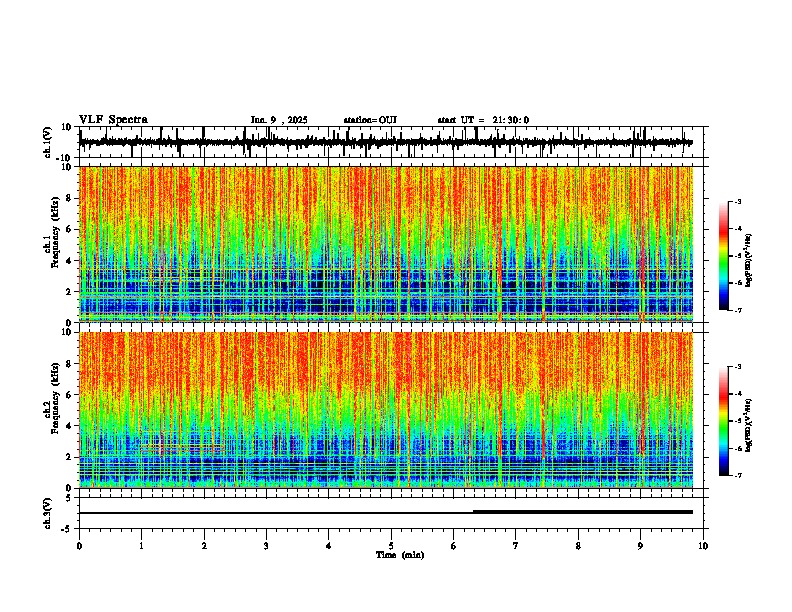Click the '5' tick on time axis
Viewport: 792px width, 612px height.
coord(391,546)
